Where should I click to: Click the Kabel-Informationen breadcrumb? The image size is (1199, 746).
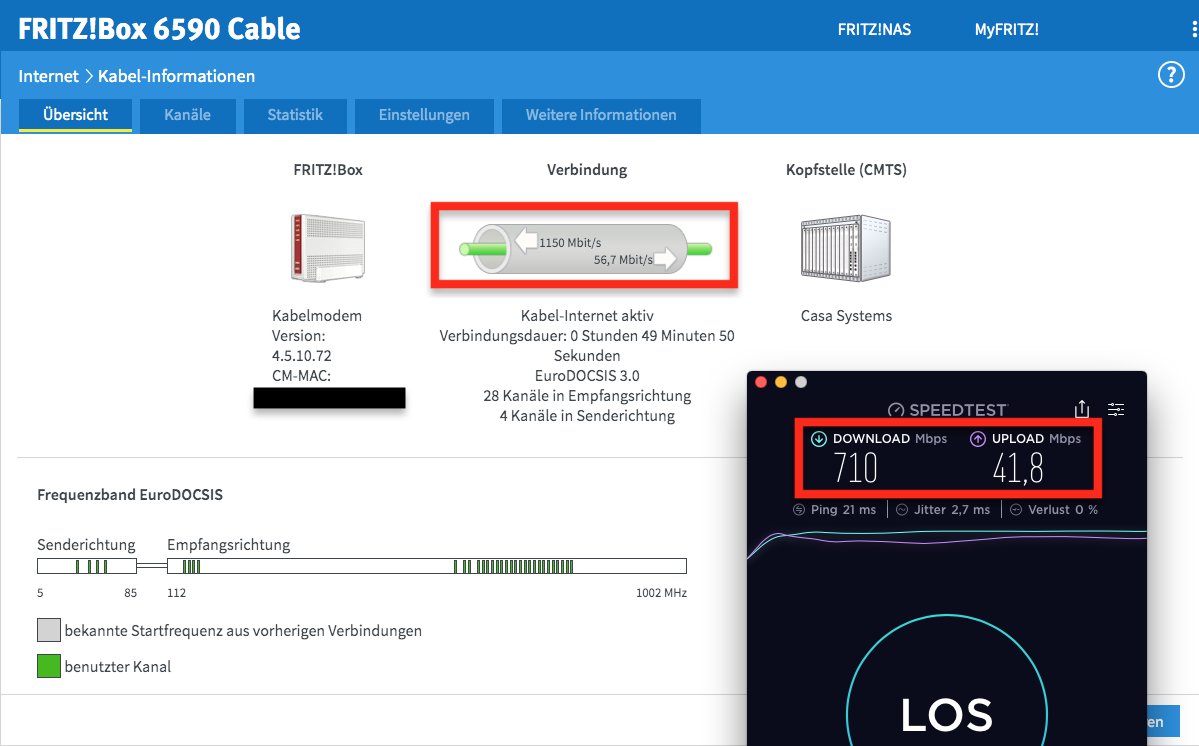coord(177,76)
